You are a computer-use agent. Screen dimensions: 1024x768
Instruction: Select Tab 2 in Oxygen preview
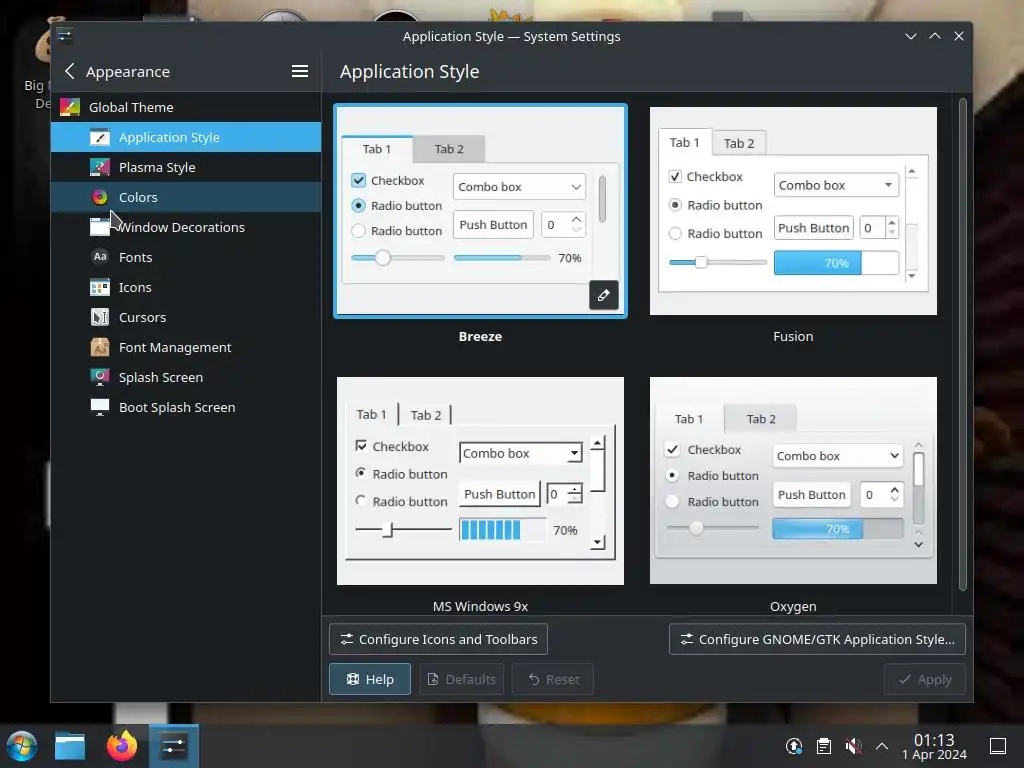click(761, 419)
